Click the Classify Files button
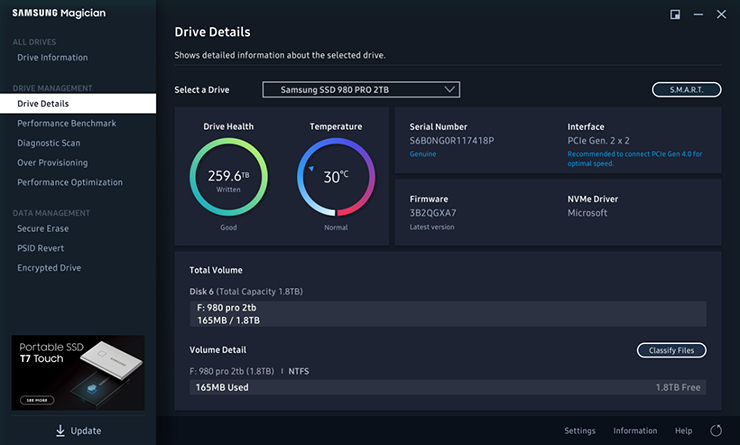Viewport: 740px width, 445px height. pos(672,350)
